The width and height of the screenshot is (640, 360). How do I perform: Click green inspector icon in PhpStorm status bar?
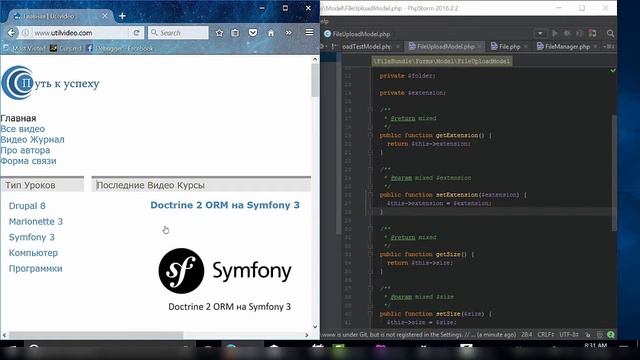tap(611, 335)
